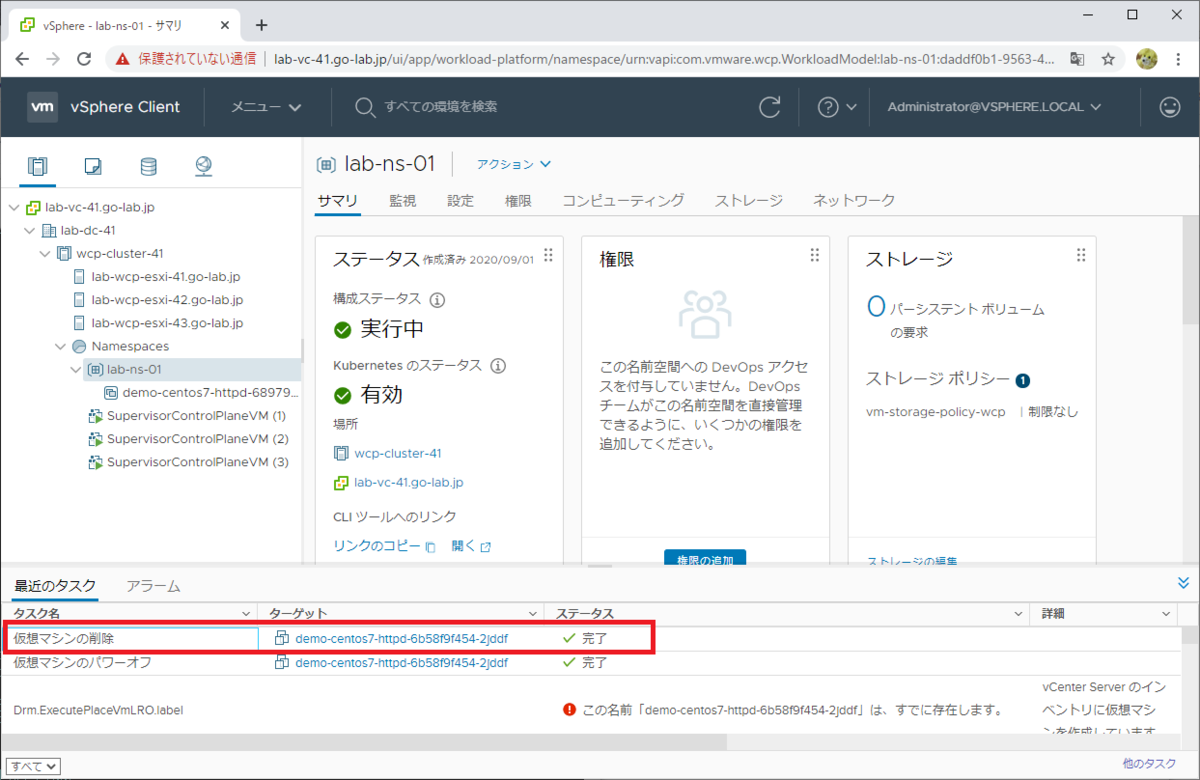The width and height of the screenshot is (1200, 780).
Task: Click drag handle on ステータス card
Action: click(547, 255)
